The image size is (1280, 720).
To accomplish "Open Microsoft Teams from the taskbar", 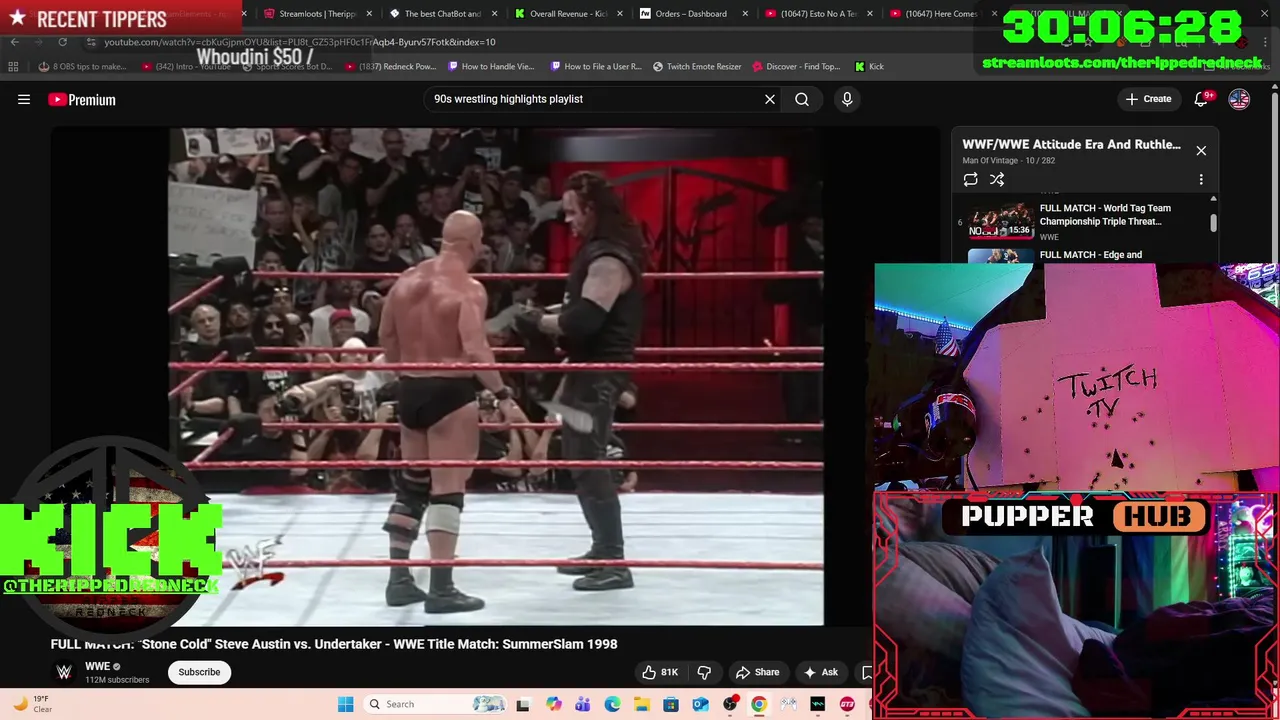I will coord(583,704).
